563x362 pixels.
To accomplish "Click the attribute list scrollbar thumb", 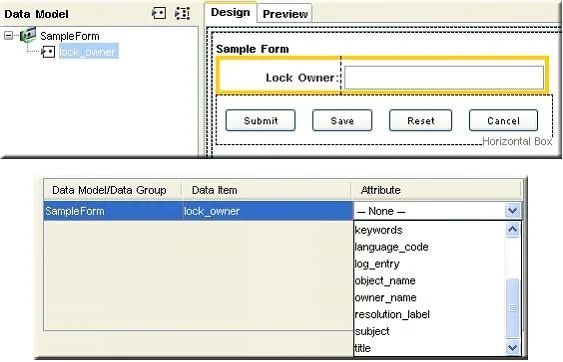I will (512, 308).
